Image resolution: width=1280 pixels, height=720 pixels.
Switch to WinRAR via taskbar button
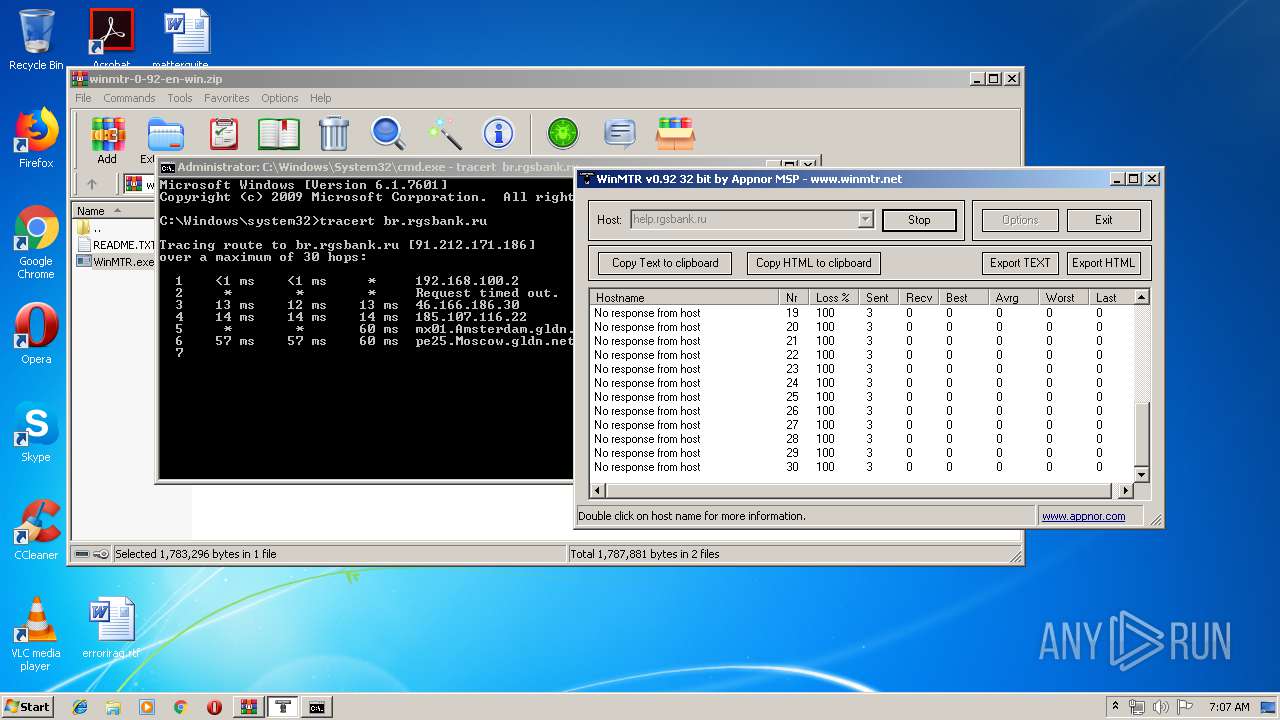click(249, 707)
